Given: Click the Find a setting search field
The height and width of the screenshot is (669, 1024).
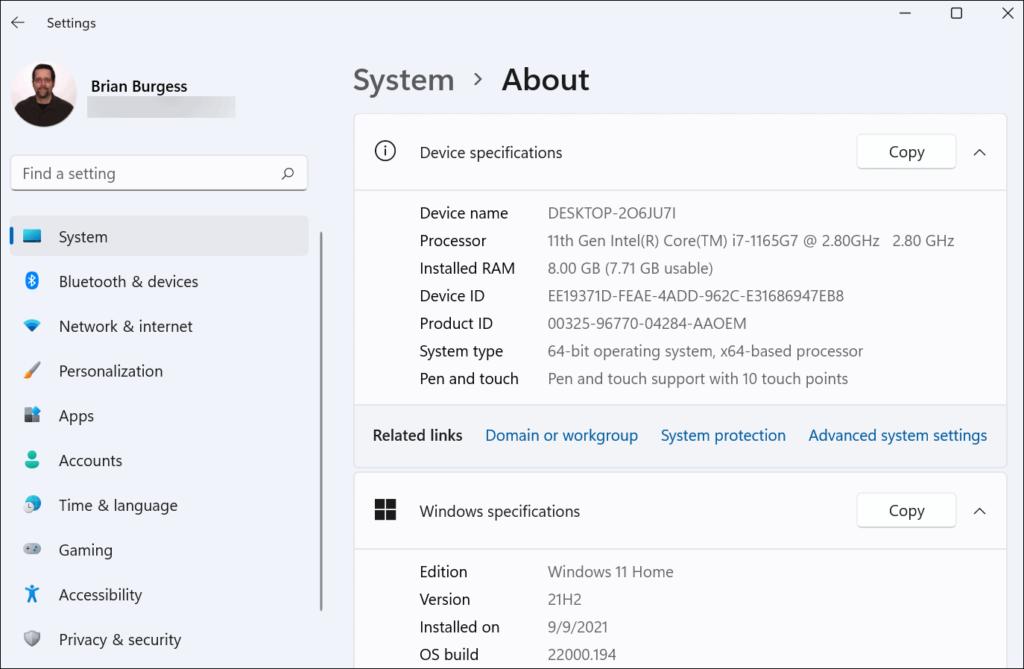Looking at the screenshot, I should pos(159,173).
